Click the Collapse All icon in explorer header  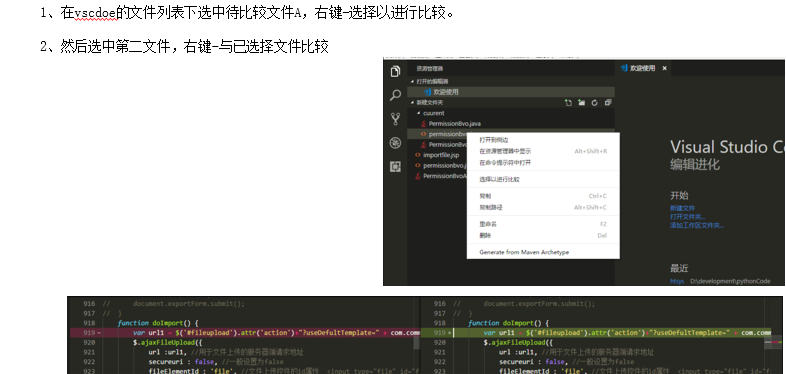point(608,103)
